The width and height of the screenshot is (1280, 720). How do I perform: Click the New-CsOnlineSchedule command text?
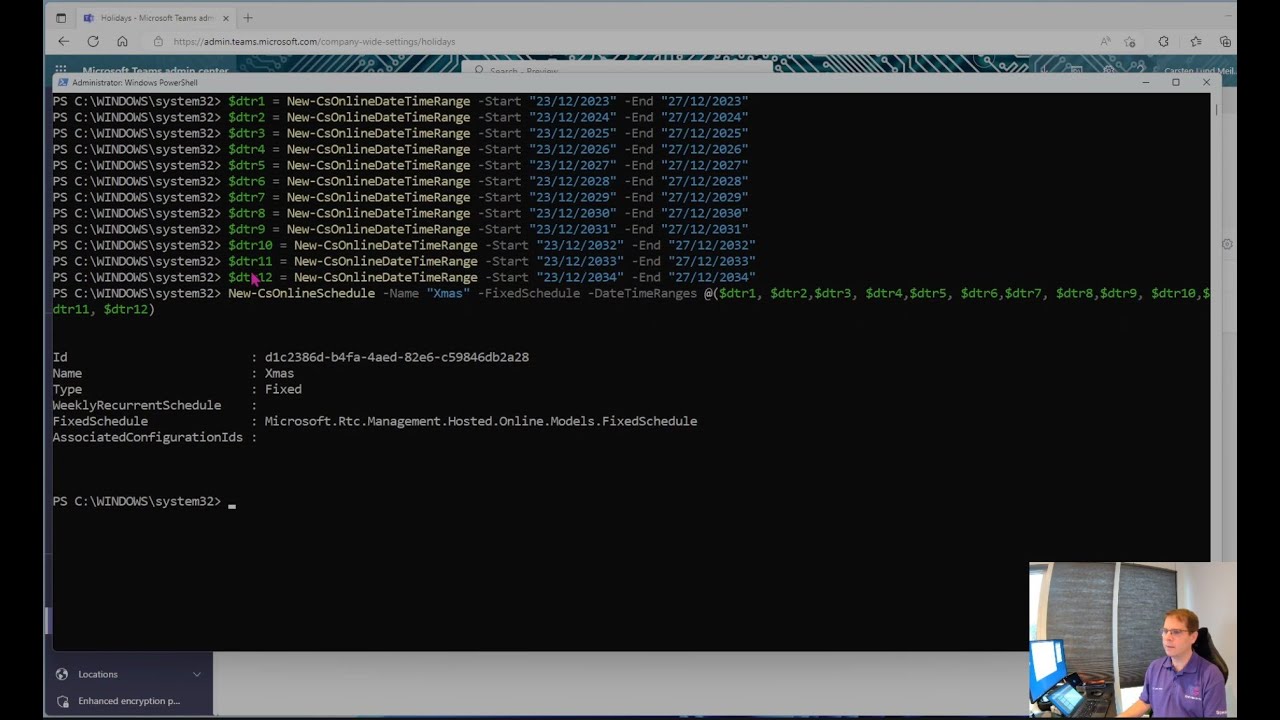tap(301, 293)
